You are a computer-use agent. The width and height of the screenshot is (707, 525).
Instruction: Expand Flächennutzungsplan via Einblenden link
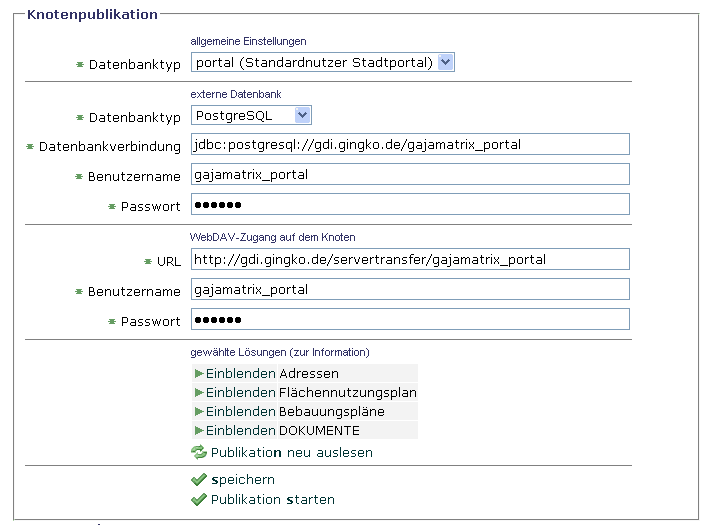[241, 392]
